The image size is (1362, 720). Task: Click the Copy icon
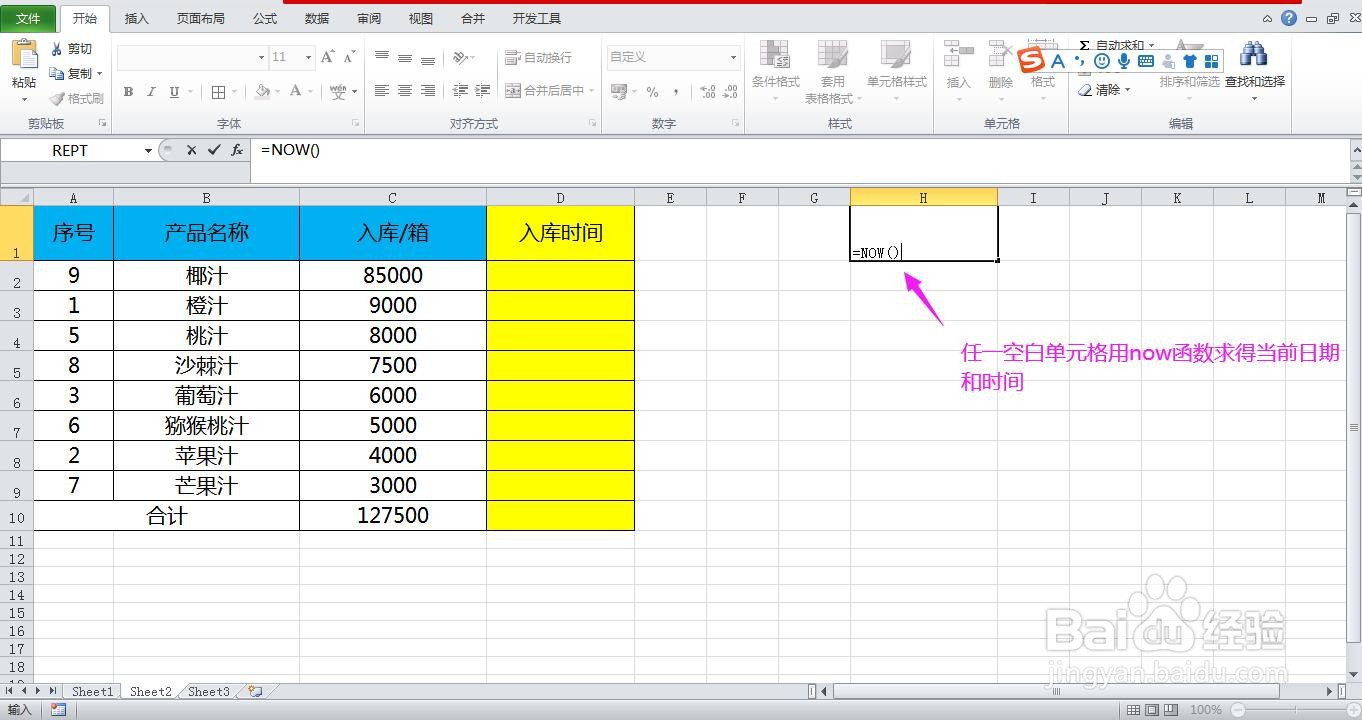57,74
